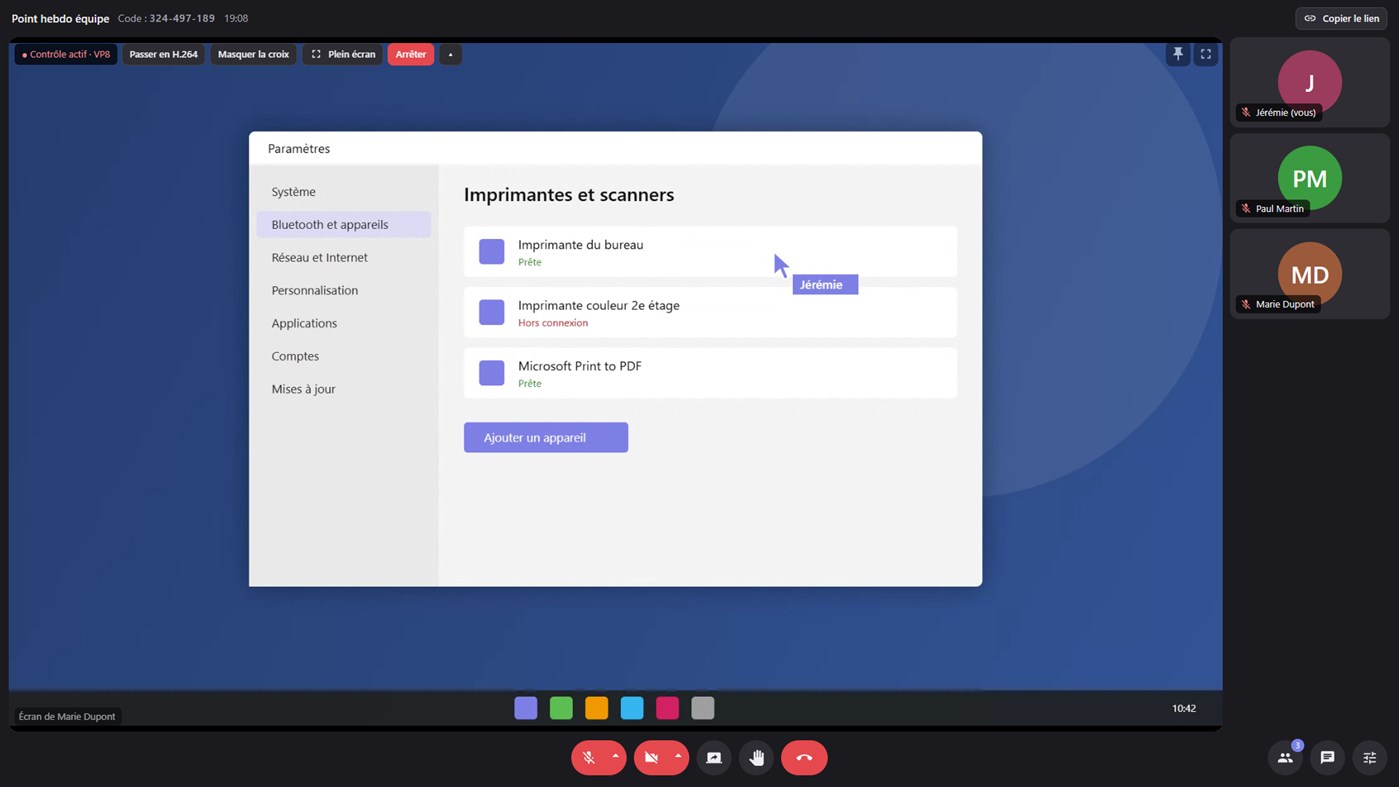Click the meeting code 324-497-189
This screenshot has height=787, width=1399.
coord(182,18)
